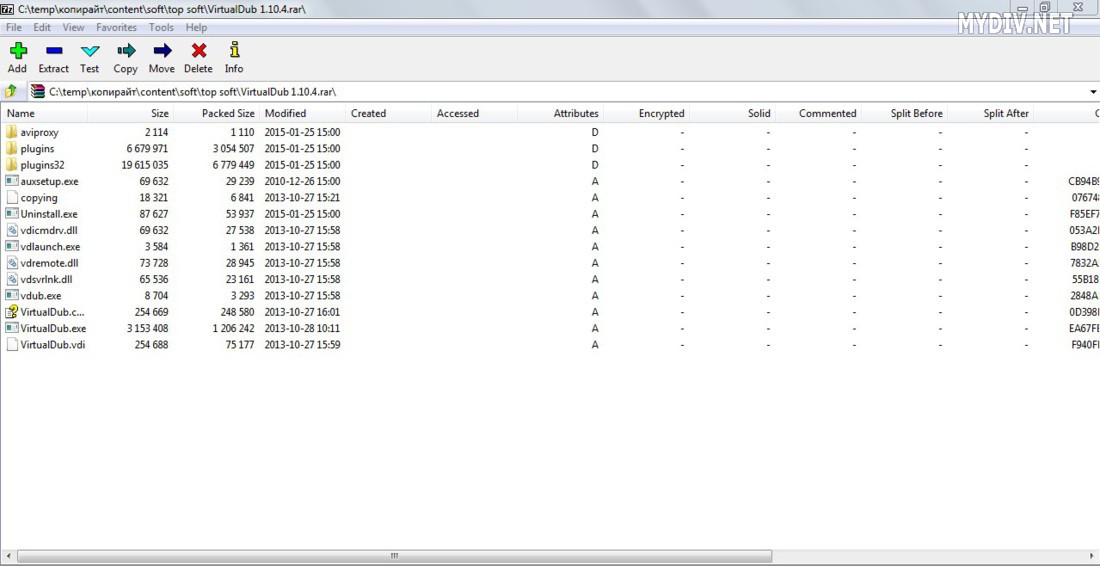The width and height of the screenshot is (1100, 566).
Task: Select the VirtualDub.exe file icon
Action: point(11,328)
